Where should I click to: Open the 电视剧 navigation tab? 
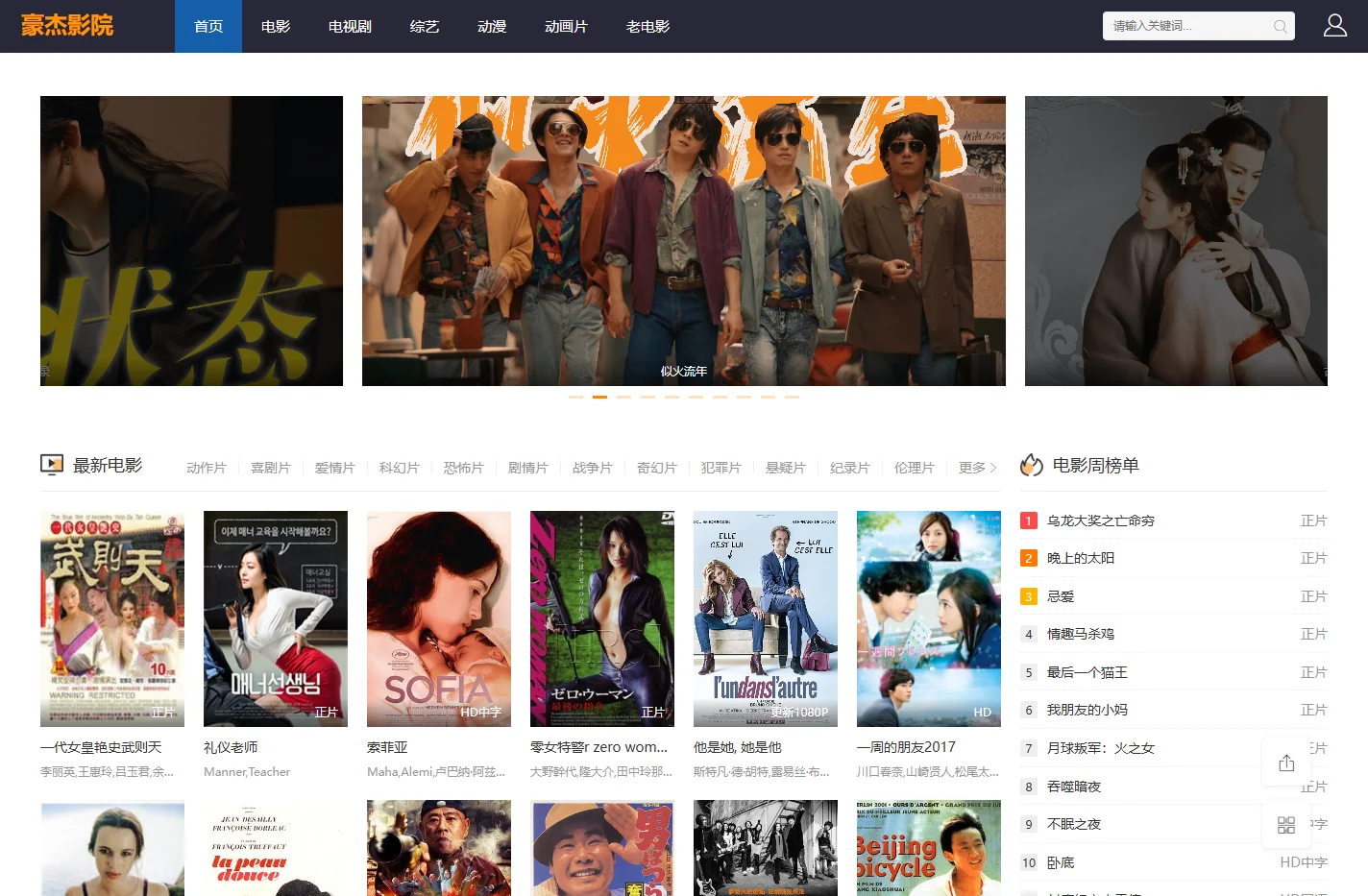[350, 26]
